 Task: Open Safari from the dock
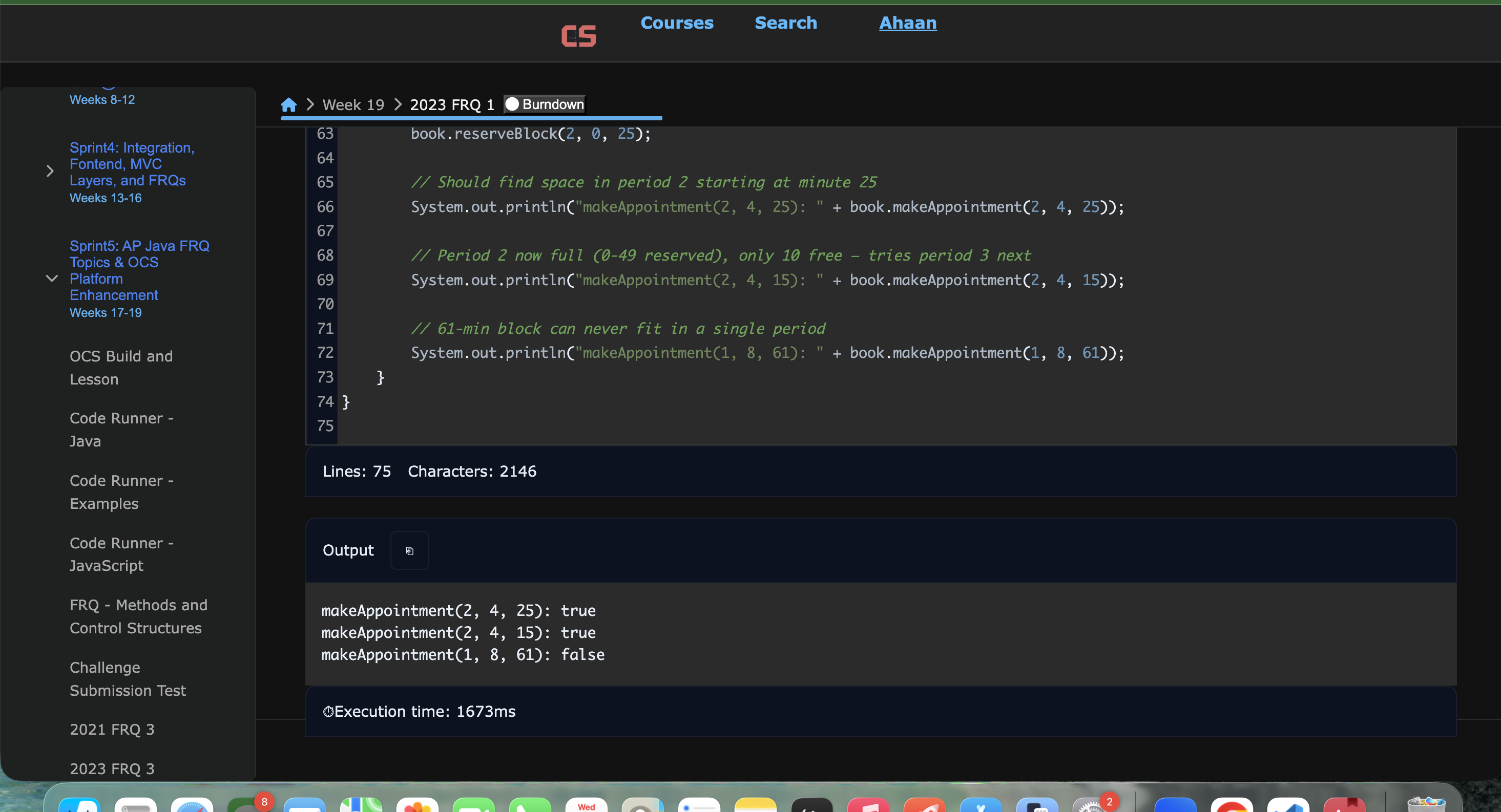click(x=192, y=805)
